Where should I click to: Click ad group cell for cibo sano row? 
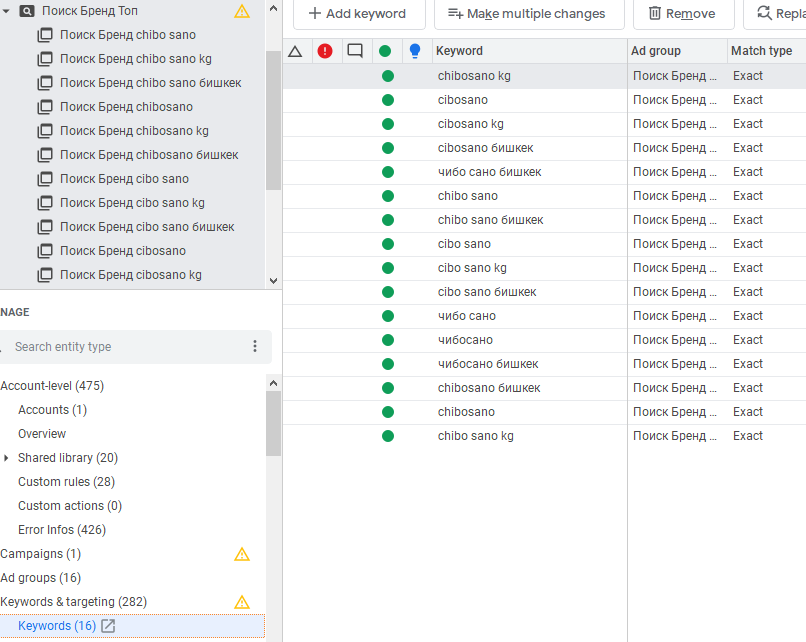click(675, 244)
